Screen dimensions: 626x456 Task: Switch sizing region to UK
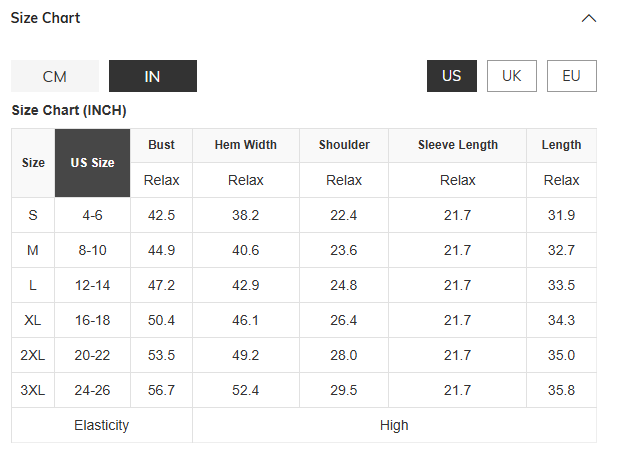[511, 76]
